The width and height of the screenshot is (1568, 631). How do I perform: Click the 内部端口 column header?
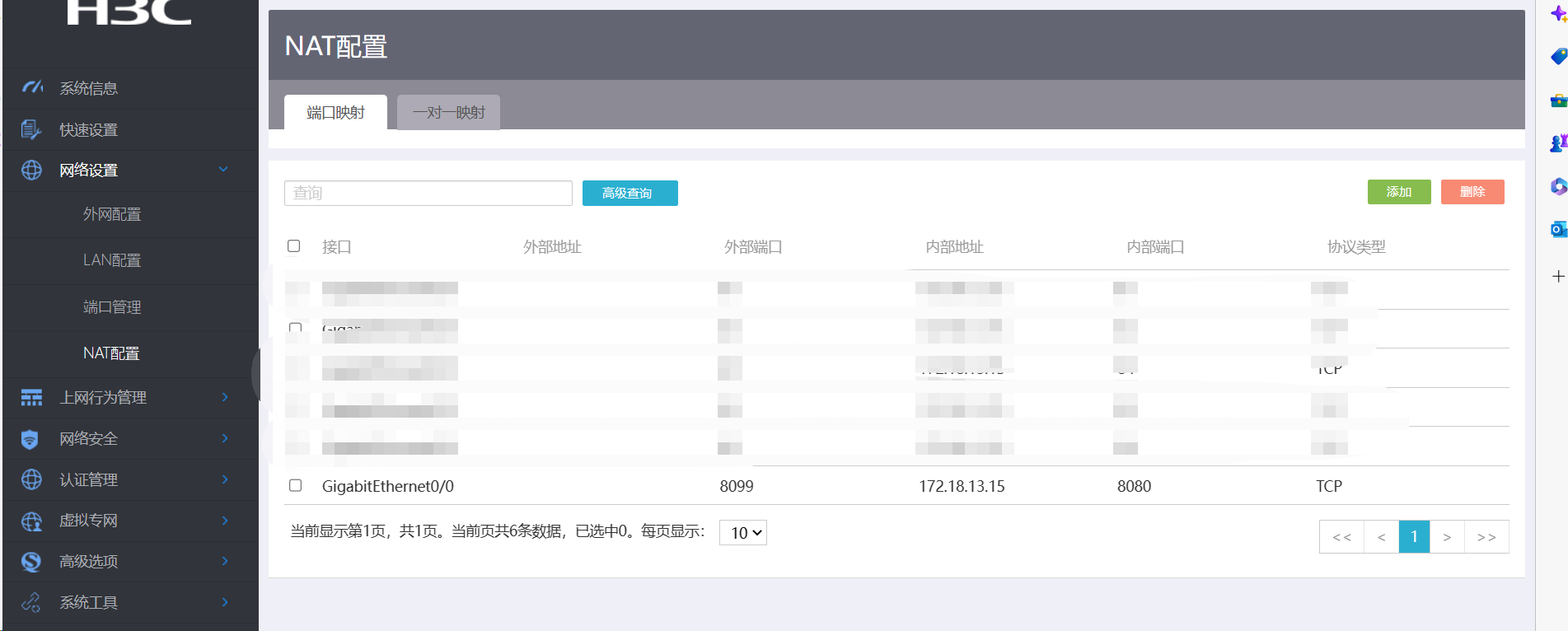[x=1155, y=246]
